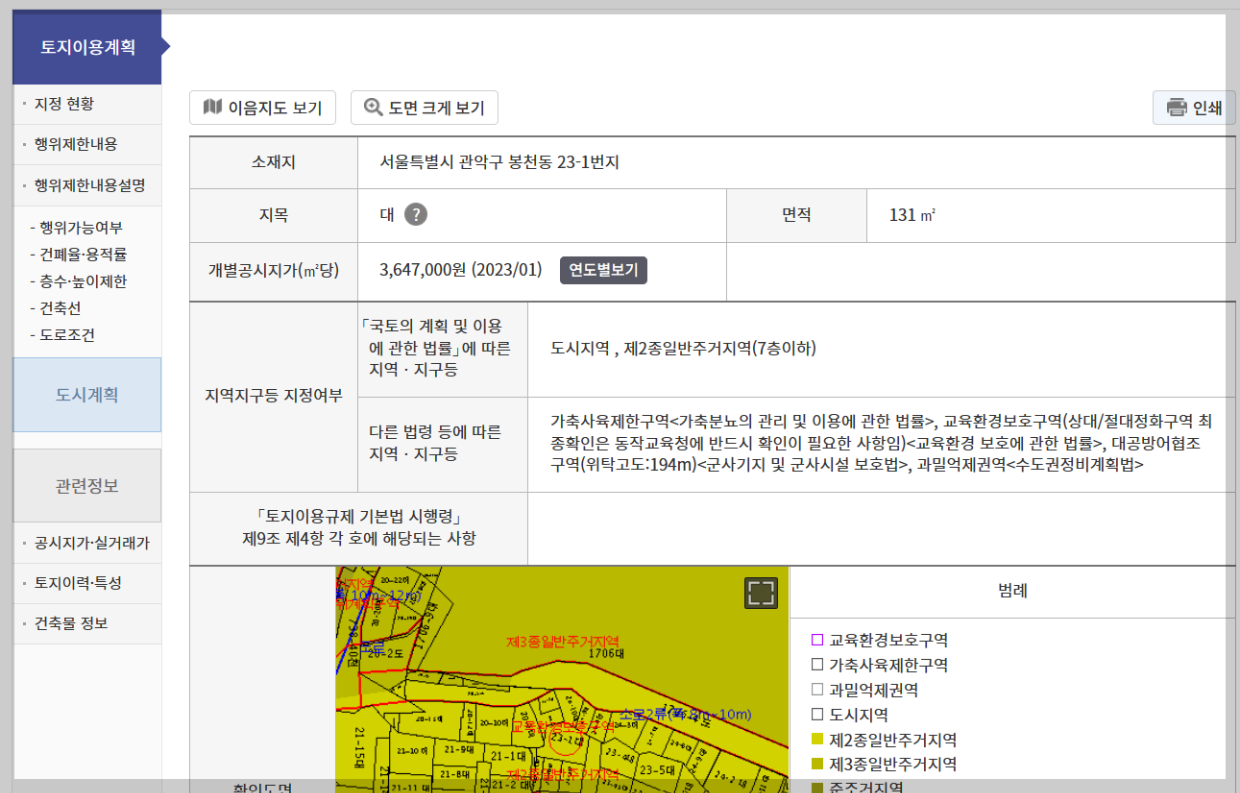Click the 교육환경보호구역 magenta legend swatch
Screen dimensions: 1240x793
point(817,640)
